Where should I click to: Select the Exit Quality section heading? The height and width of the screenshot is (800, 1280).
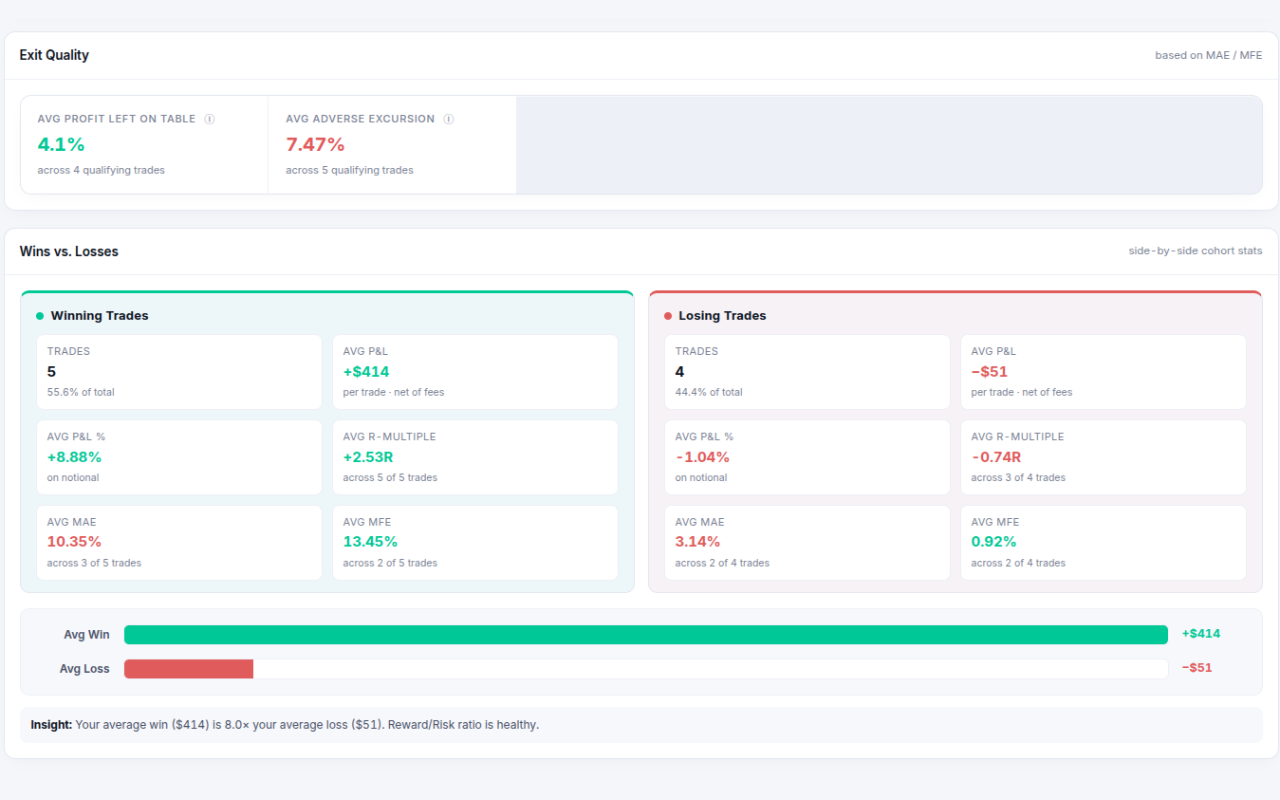pos(54,55)
